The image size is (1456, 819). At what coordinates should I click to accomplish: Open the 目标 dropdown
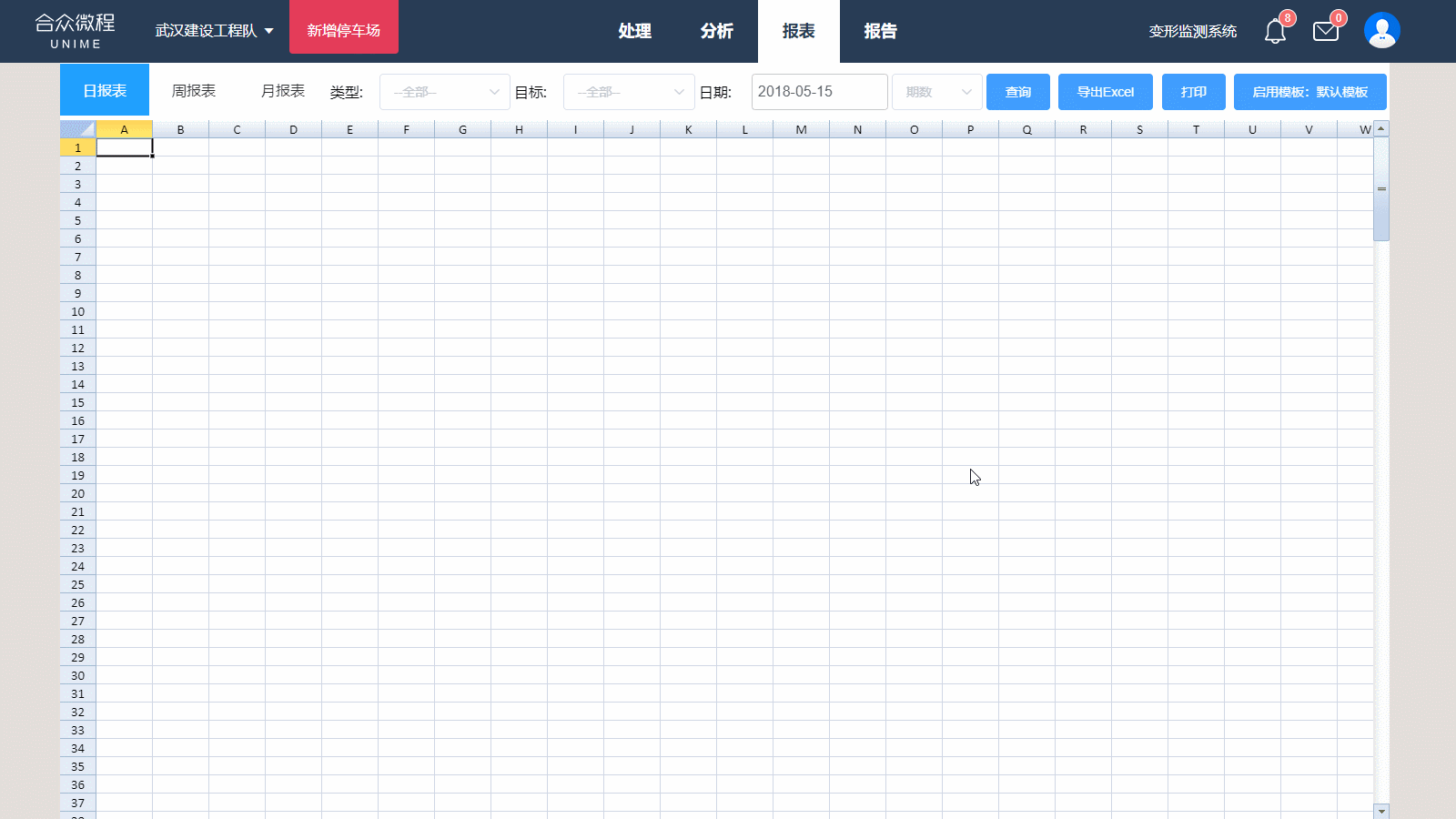[x=629, y=92]
